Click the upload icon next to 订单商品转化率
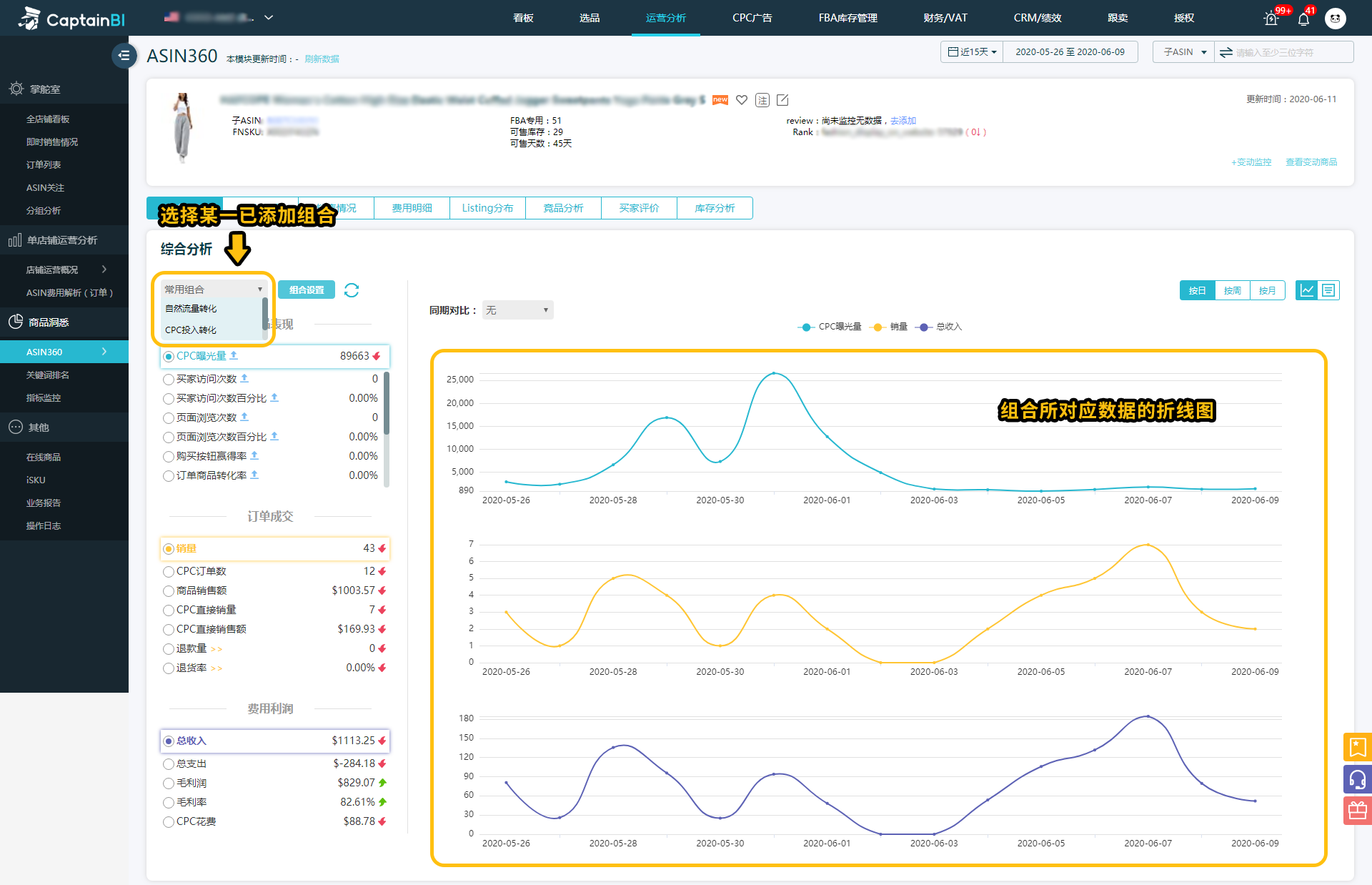1372x885 pixels. pyautogui.click(x=254, y=475)
